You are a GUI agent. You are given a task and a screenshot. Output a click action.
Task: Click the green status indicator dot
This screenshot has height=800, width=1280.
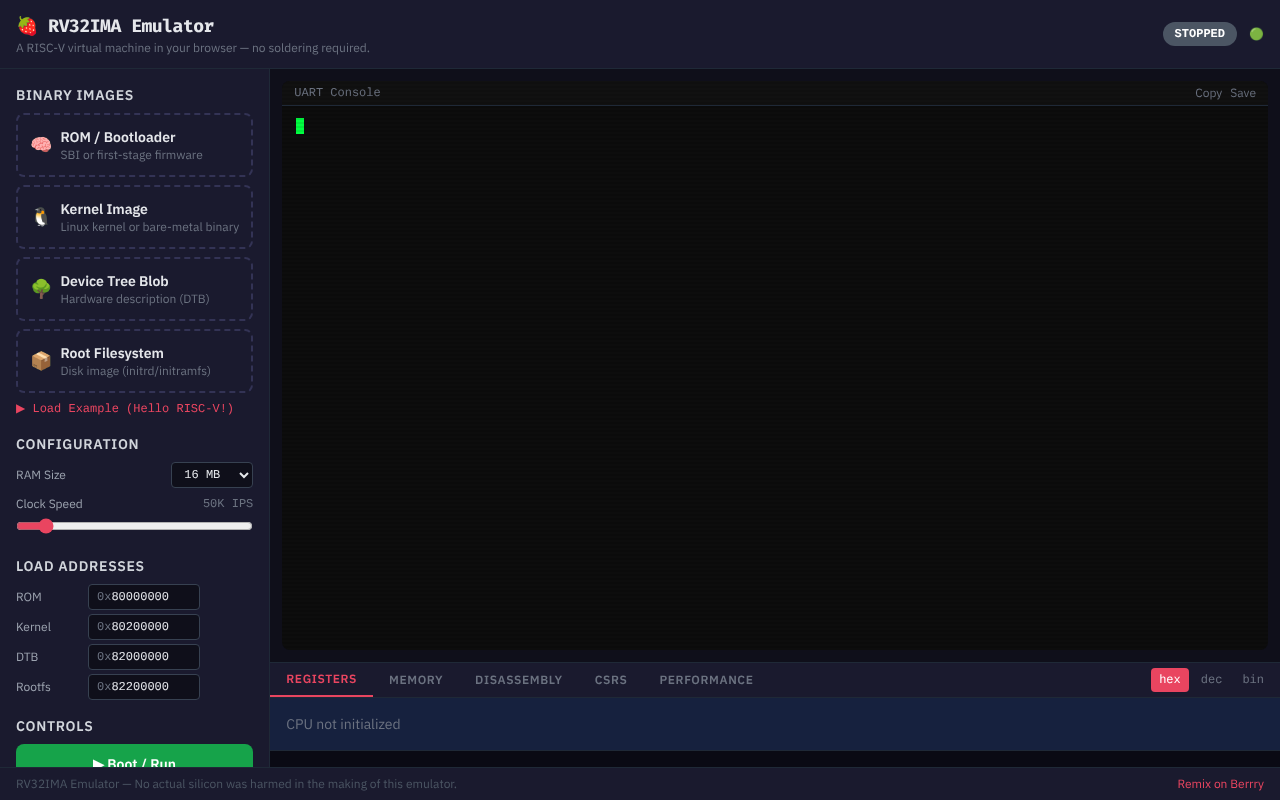tap(1256, 34)
